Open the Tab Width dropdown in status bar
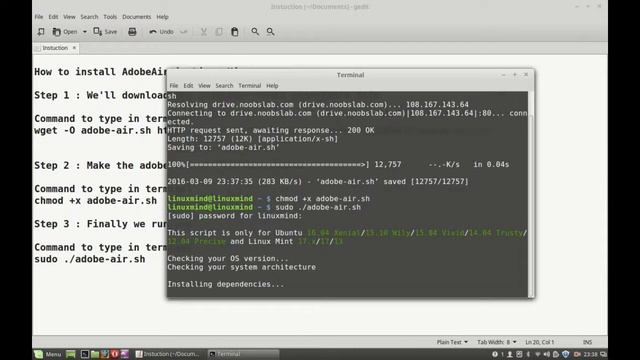This screenshot has width=640, height=360. point(497,342)
